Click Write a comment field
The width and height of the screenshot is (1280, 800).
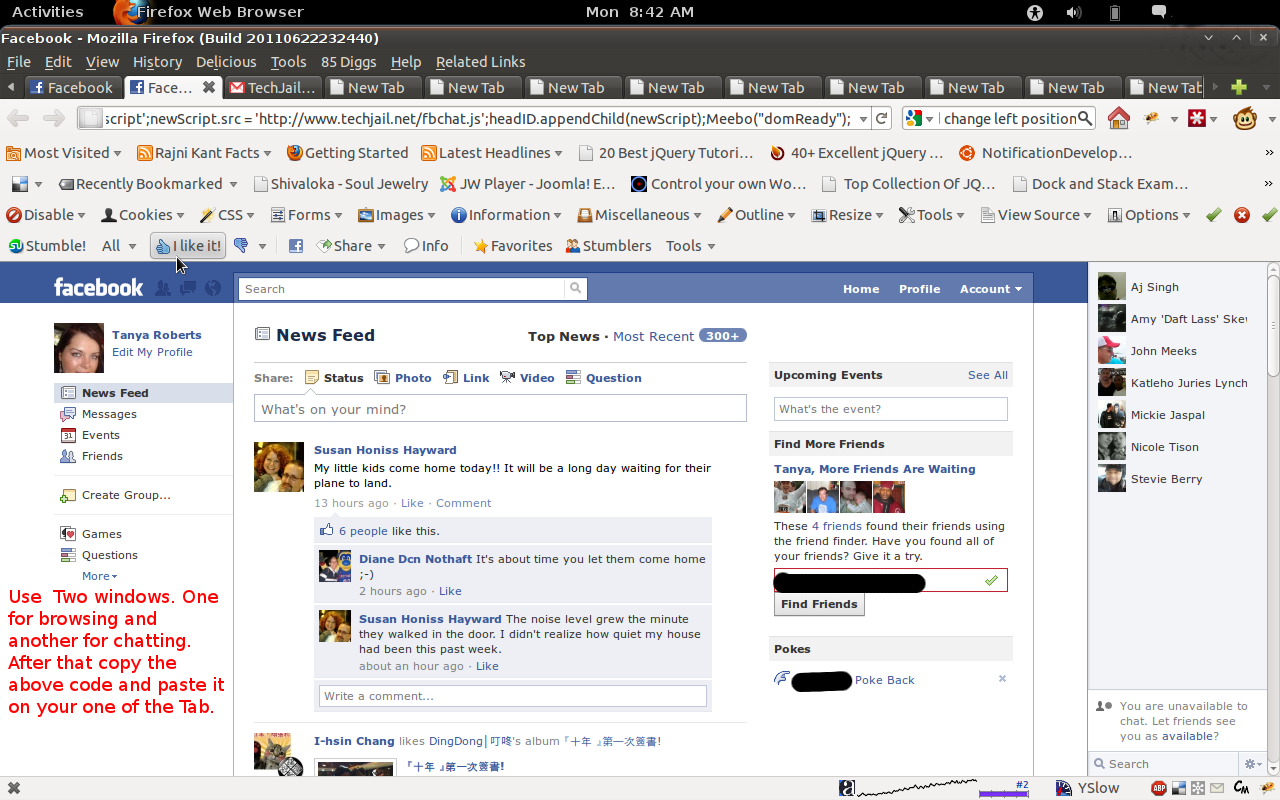pyautogui.click(x=512, y=696)
